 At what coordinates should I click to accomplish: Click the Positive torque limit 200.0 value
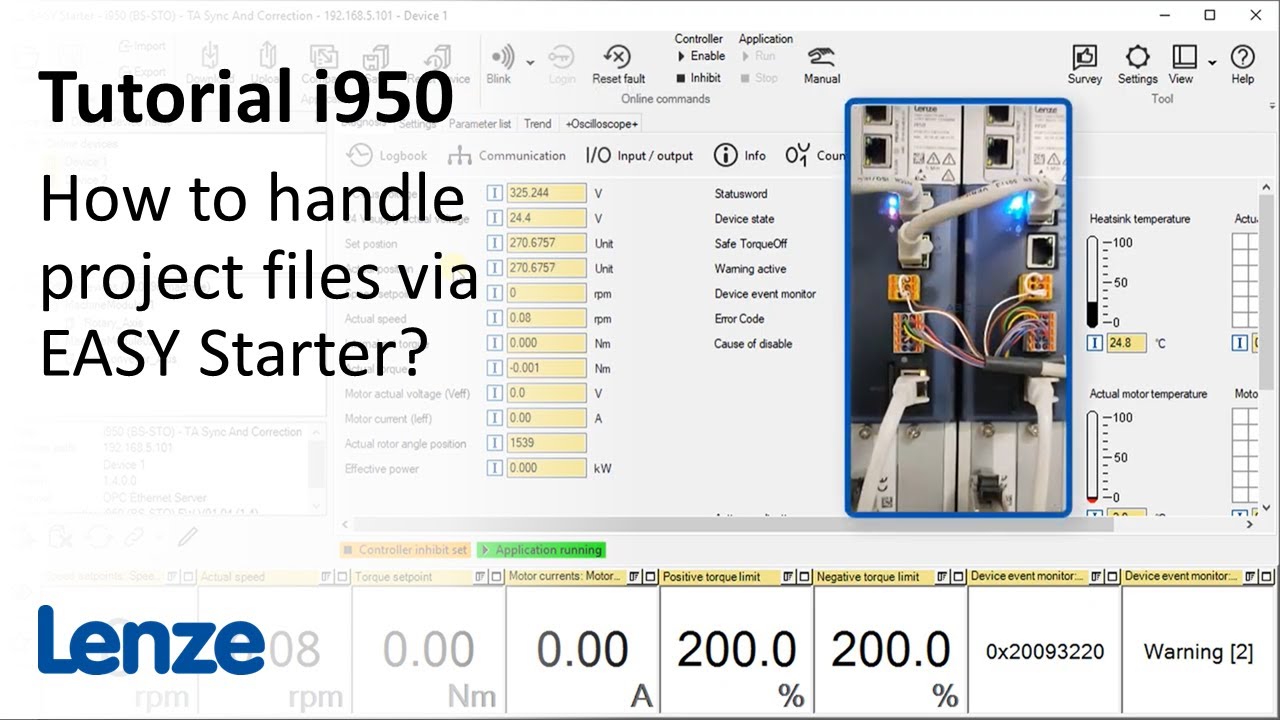(737, 650)
